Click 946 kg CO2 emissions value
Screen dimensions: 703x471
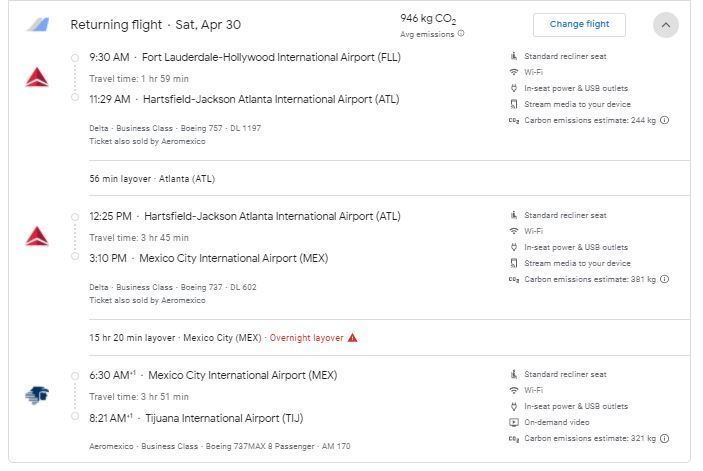[x=428, y=19]
